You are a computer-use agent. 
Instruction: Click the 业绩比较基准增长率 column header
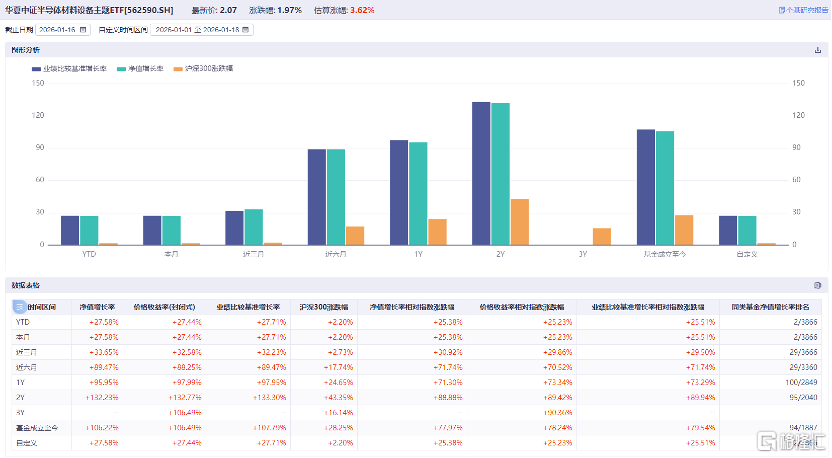[248, 307]
